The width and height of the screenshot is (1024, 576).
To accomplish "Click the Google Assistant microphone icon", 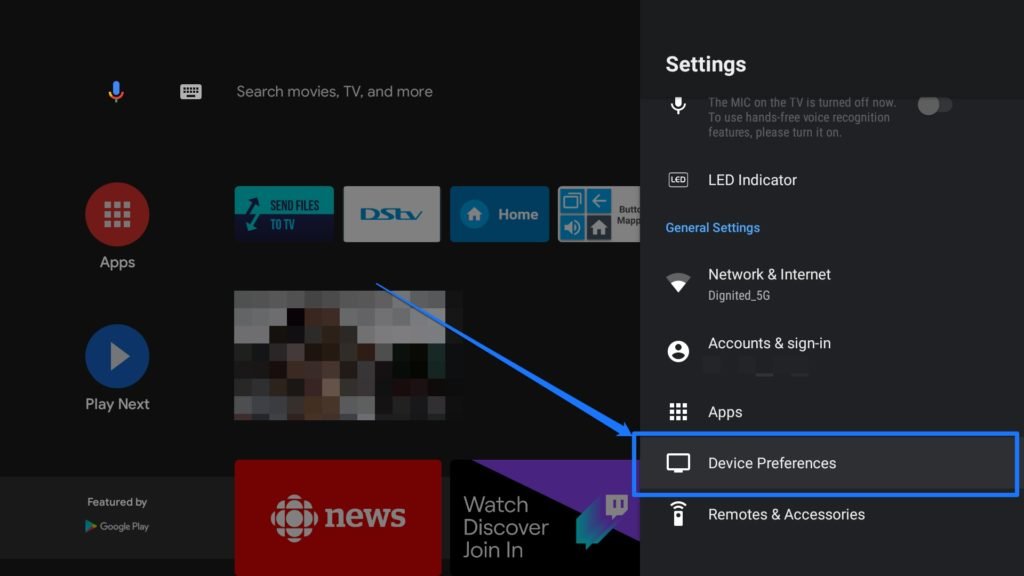I will tap(116, 92).
